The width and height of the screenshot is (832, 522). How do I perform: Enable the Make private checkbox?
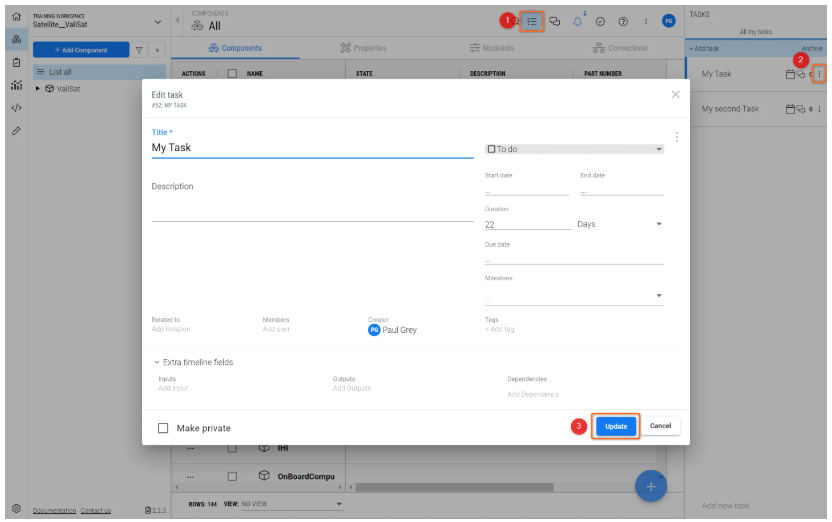[163, 428]
